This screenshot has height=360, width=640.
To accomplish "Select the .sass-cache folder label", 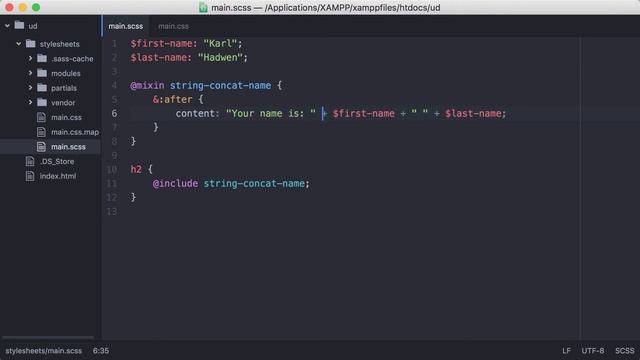I will coord(72,59).
